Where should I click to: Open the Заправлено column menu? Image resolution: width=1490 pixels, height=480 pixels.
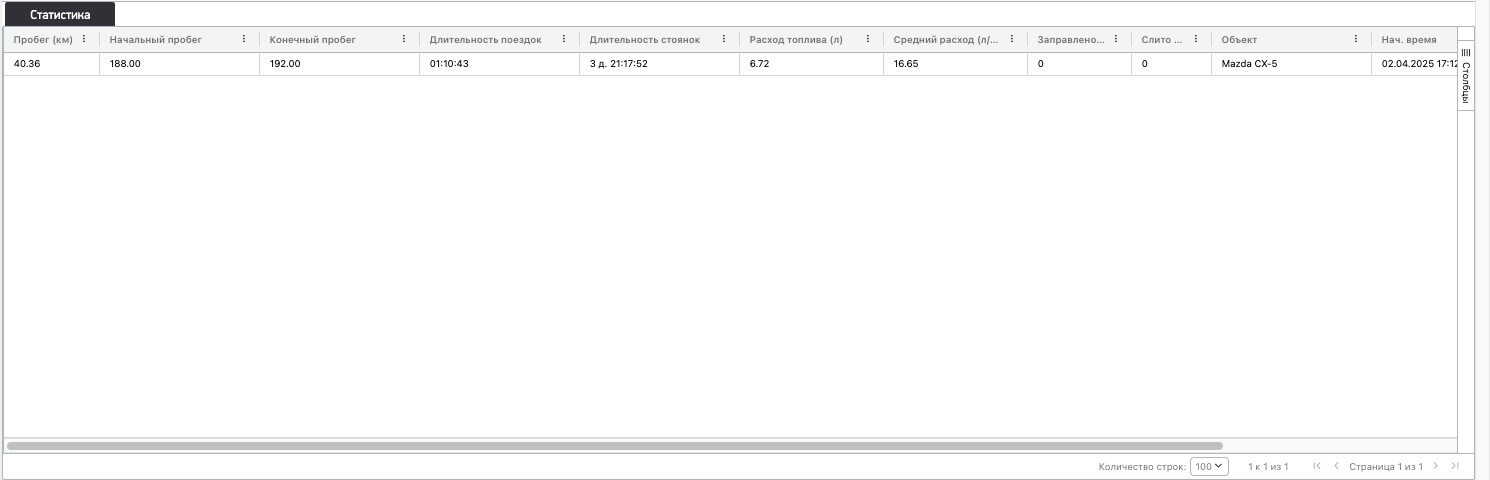[1116, 39]
